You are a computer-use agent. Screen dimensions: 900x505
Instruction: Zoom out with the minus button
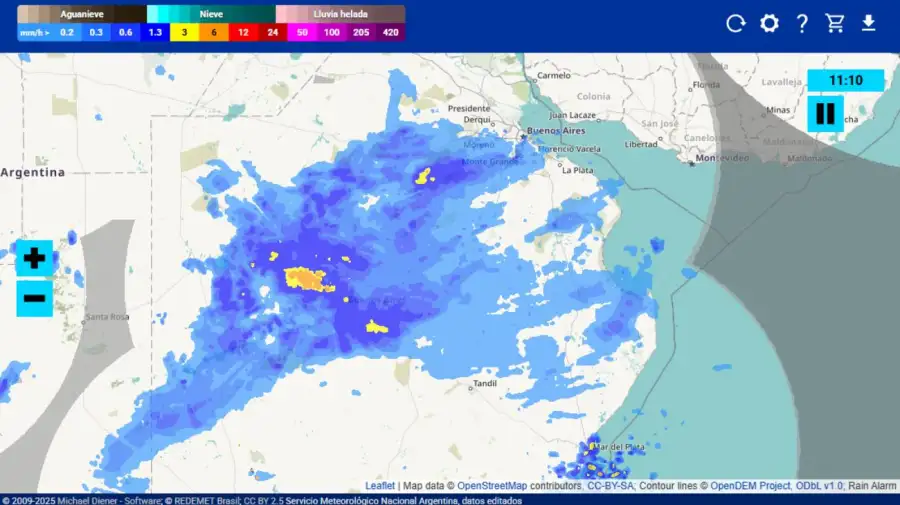[x=34, y=298]
